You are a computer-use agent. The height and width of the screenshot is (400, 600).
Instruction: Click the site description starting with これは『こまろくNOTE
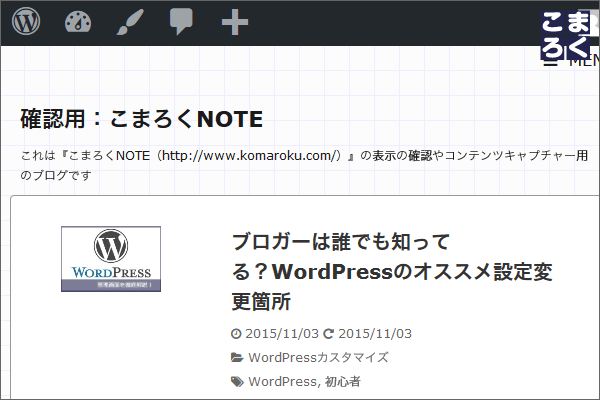coord(304,165)
